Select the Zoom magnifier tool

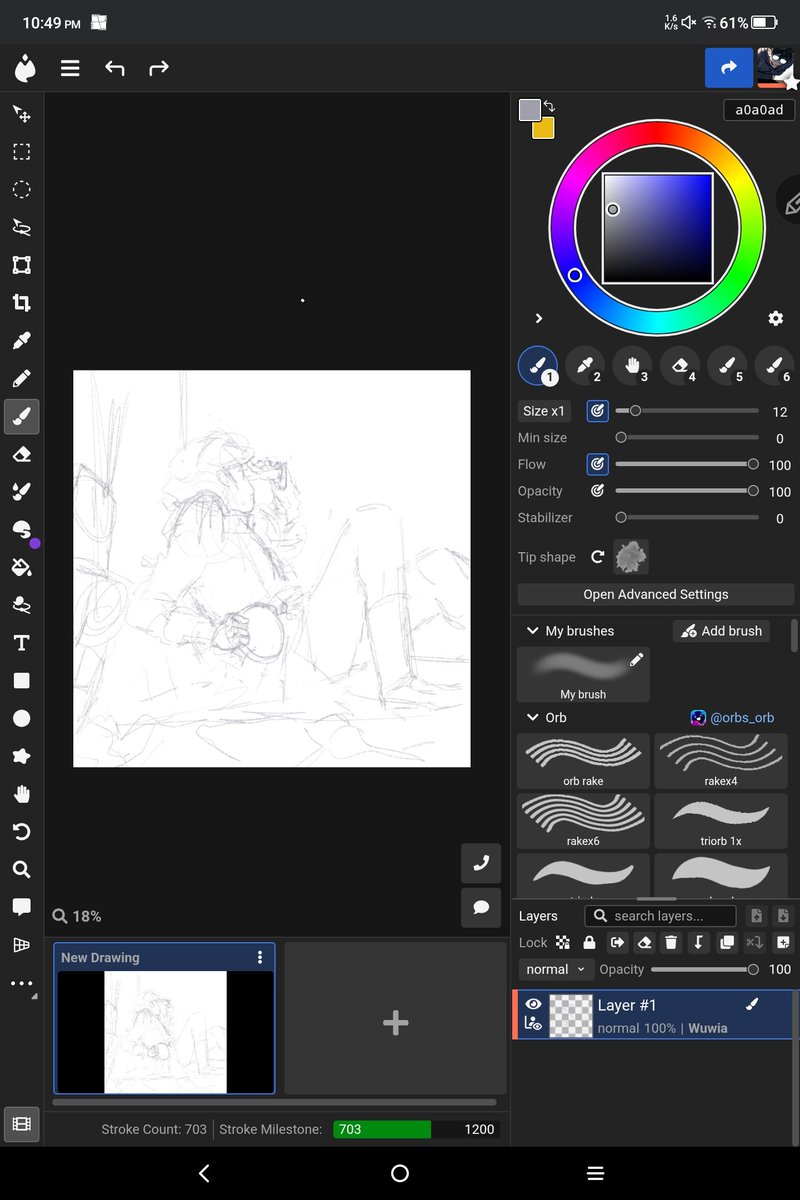coord(22,869)
